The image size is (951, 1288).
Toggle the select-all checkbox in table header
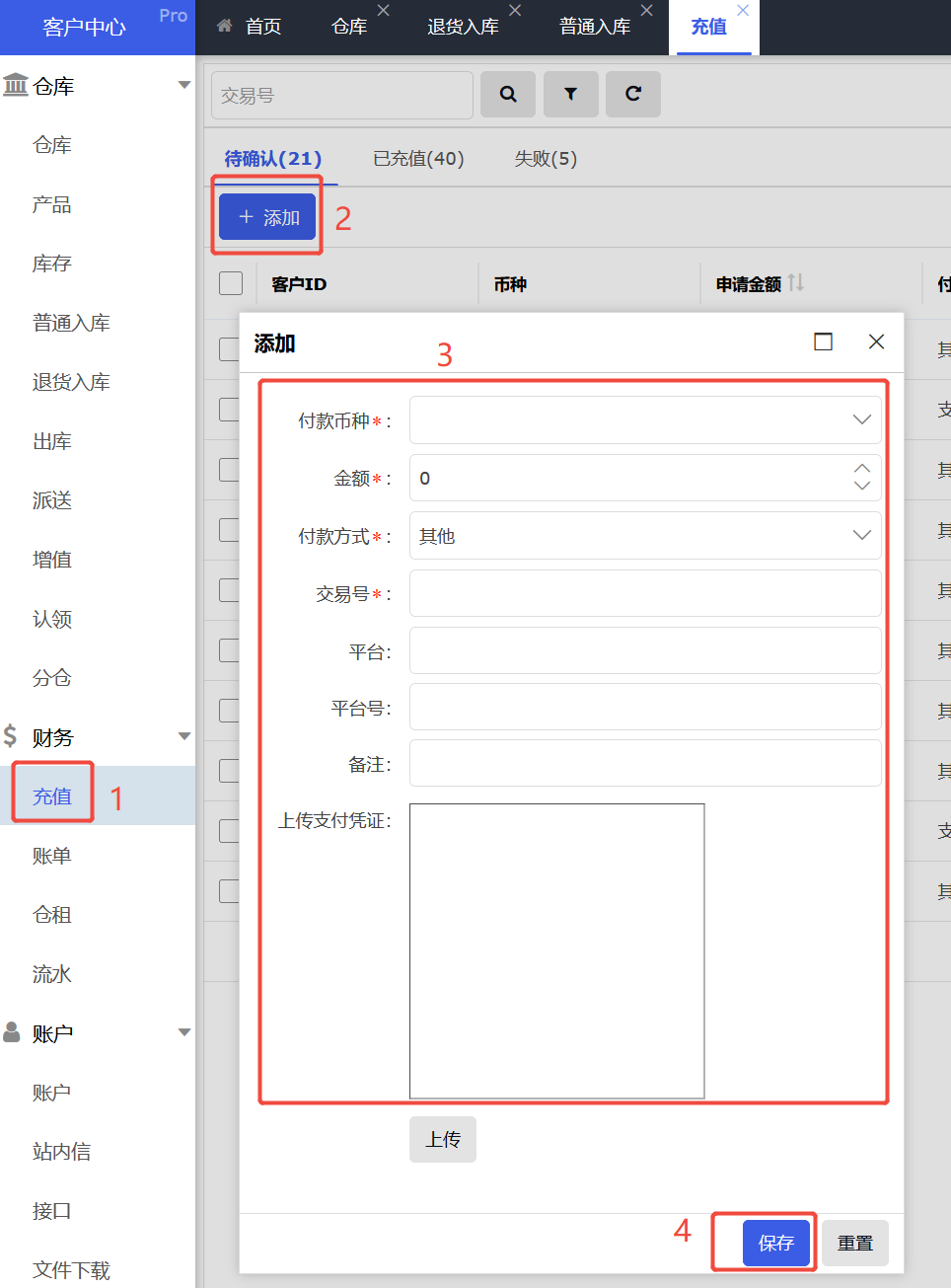(231, 283)
